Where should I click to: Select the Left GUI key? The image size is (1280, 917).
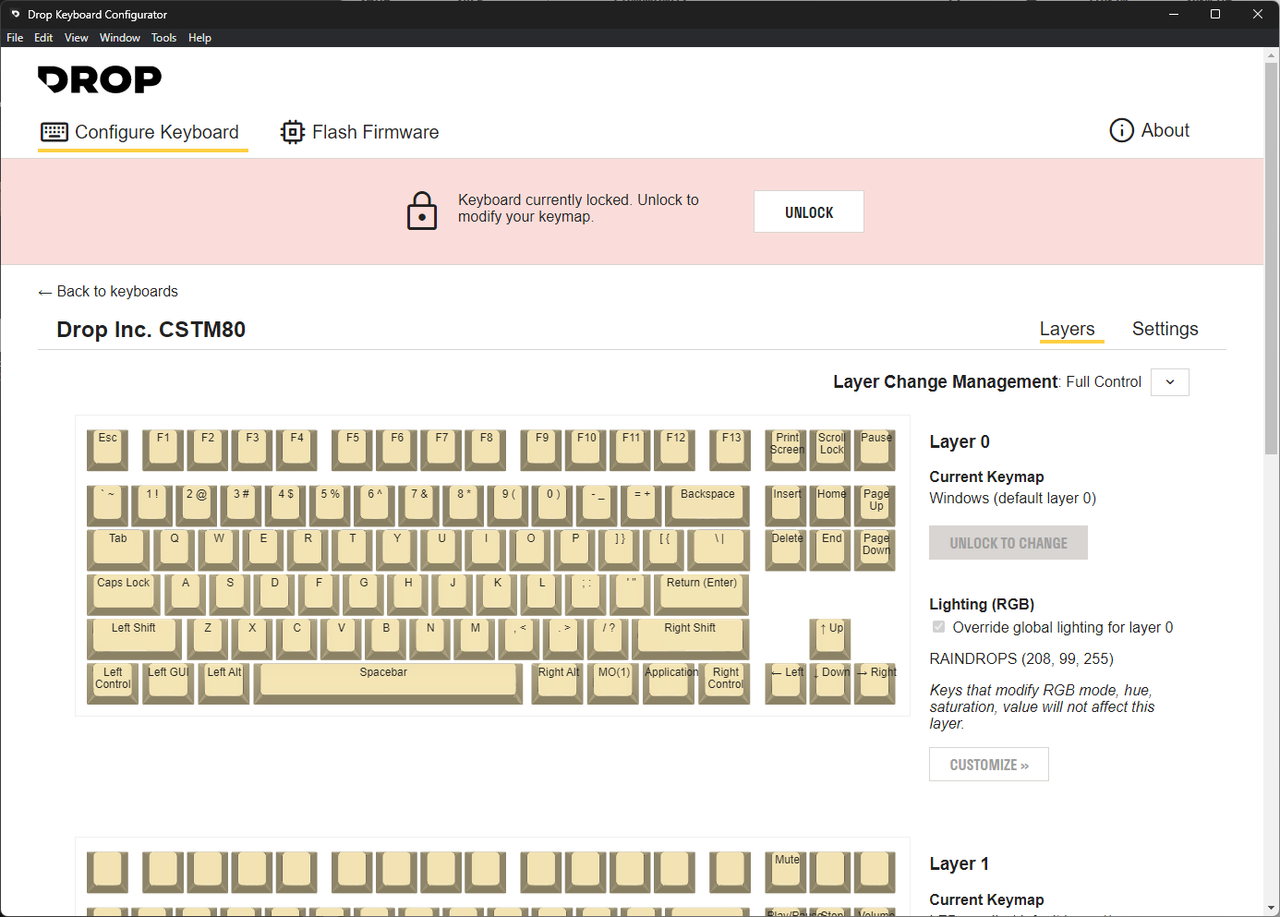click(168, 684)
